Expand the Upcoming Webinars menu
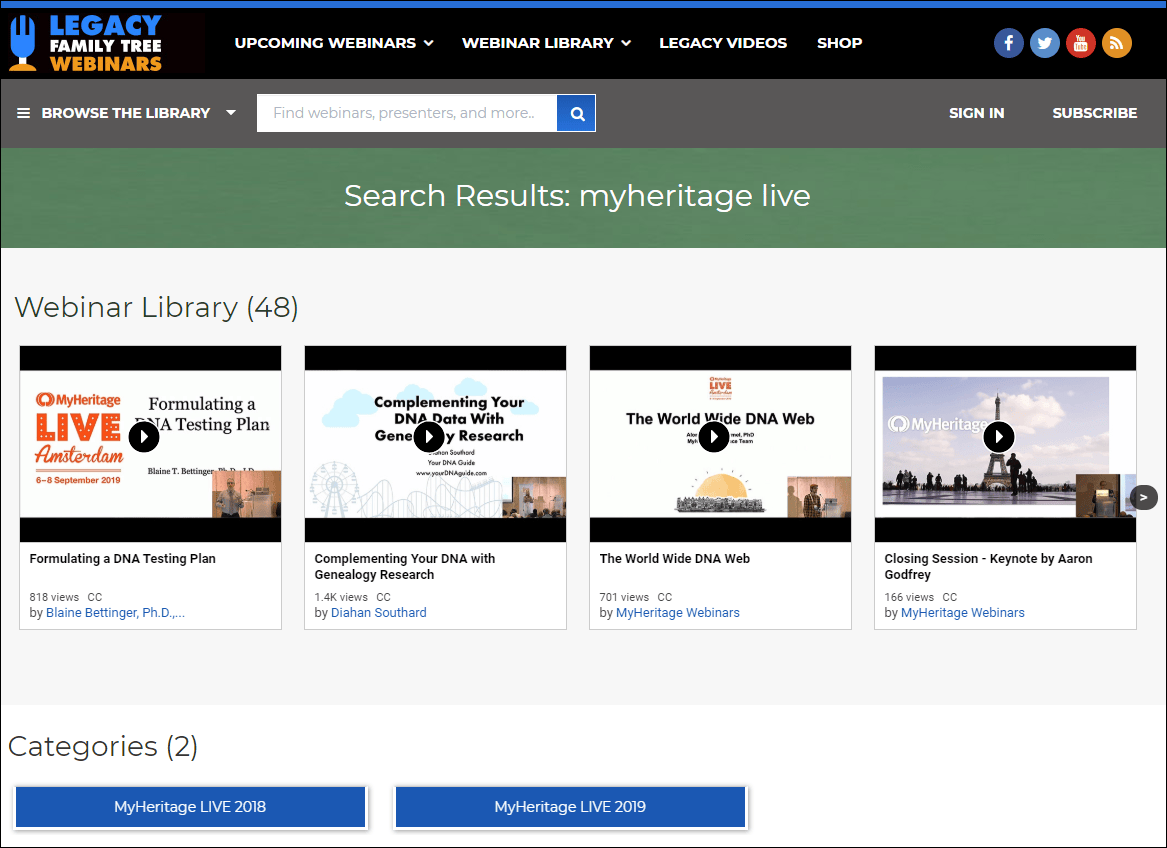 tap(334, 43)
